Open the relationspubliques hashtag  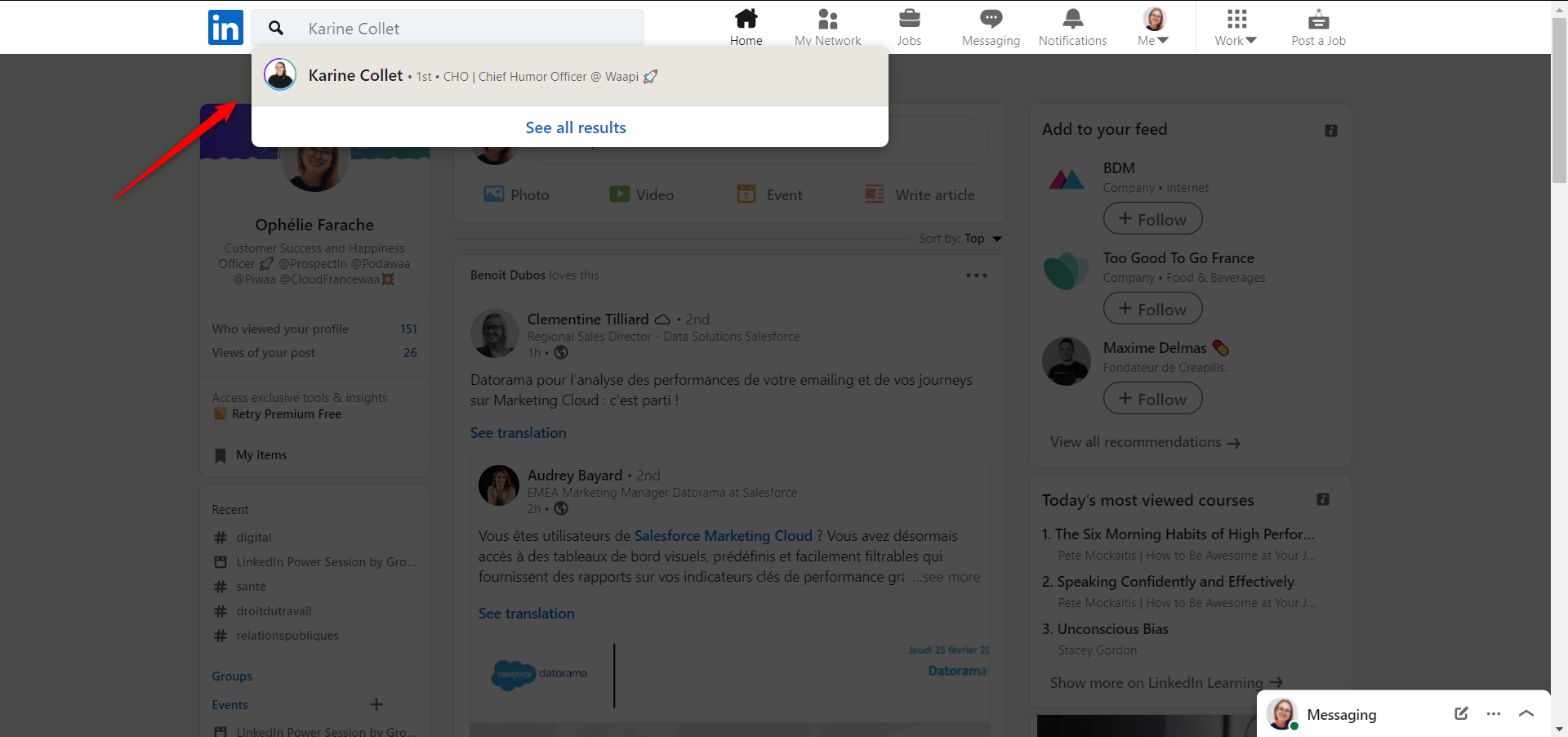287,636
